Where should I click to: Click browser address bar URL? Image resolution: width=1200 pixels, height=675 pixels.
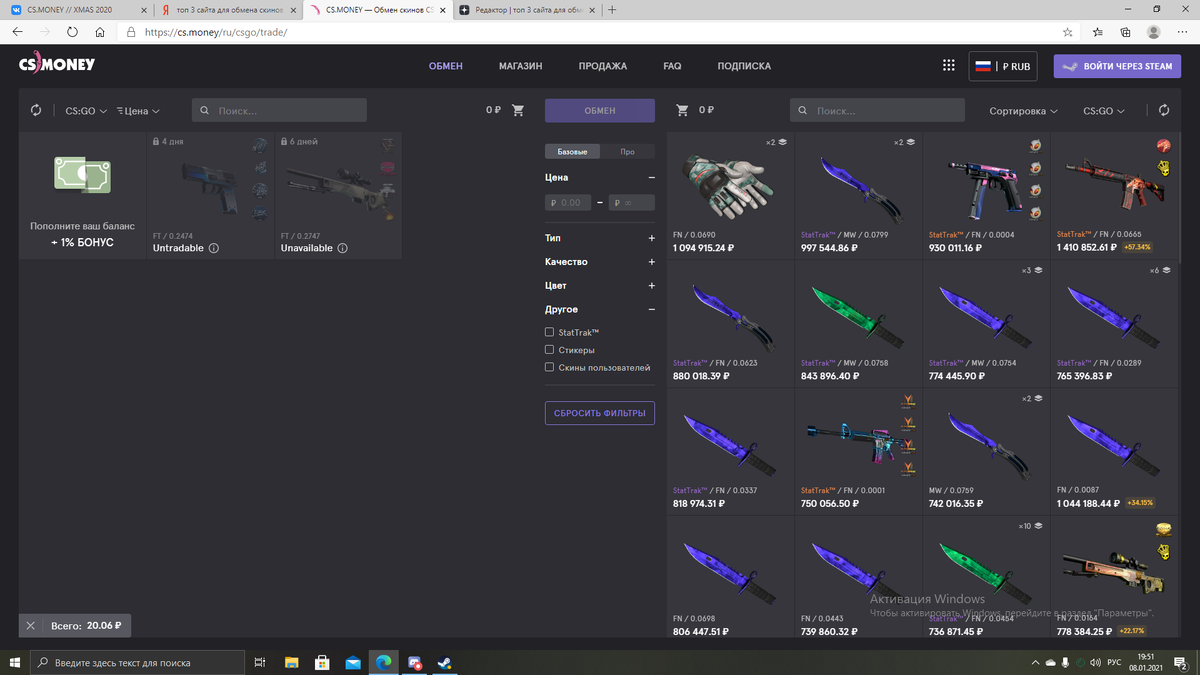215,32
